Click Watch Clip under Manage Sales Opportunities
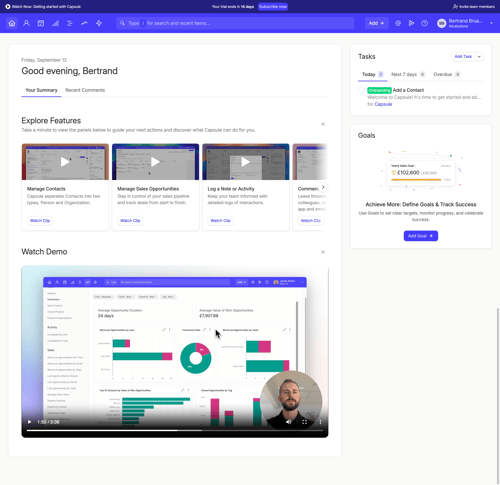 (x=130, y=220)
